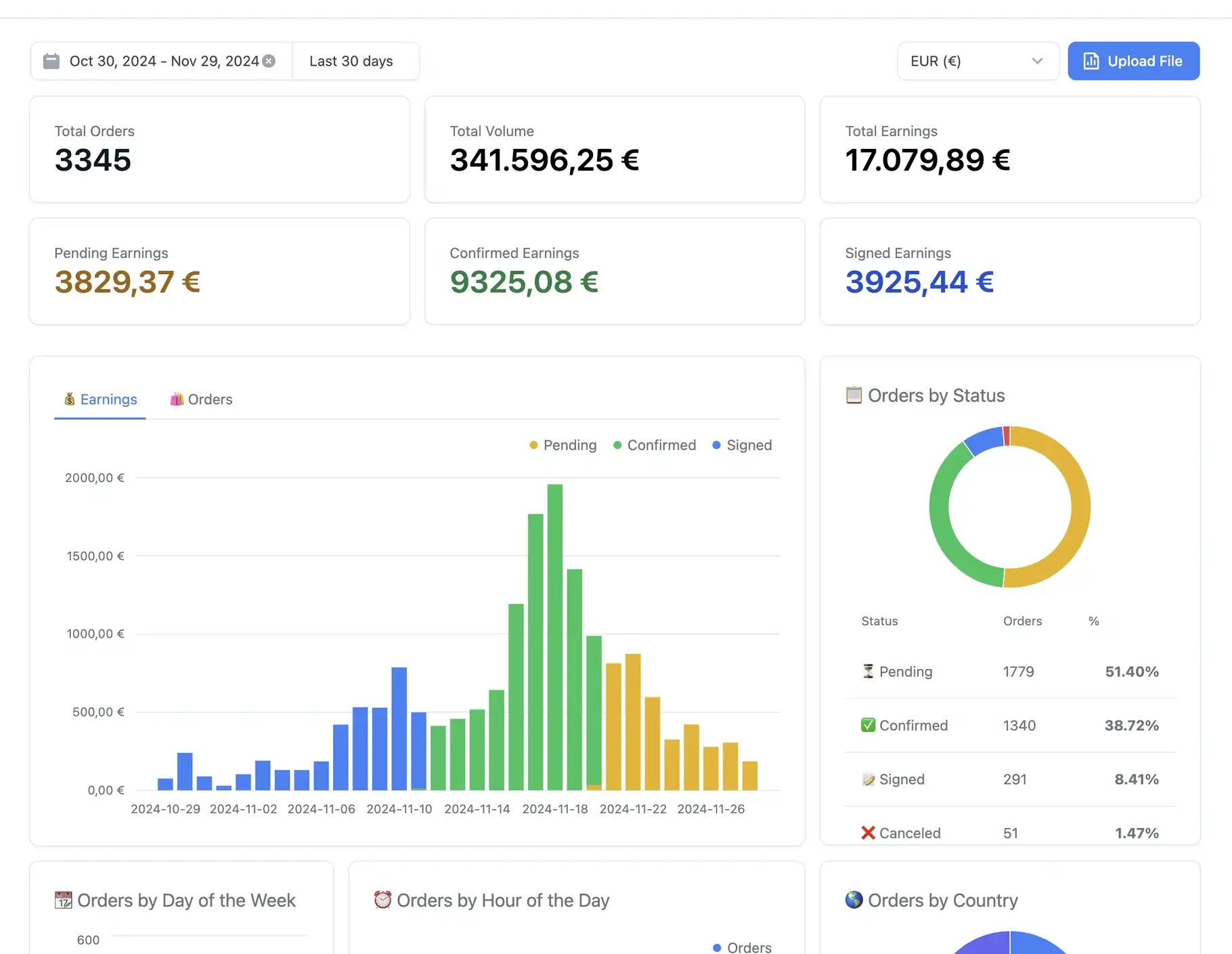Click the Orders by Hour of the Day heading

coord(503,901)
